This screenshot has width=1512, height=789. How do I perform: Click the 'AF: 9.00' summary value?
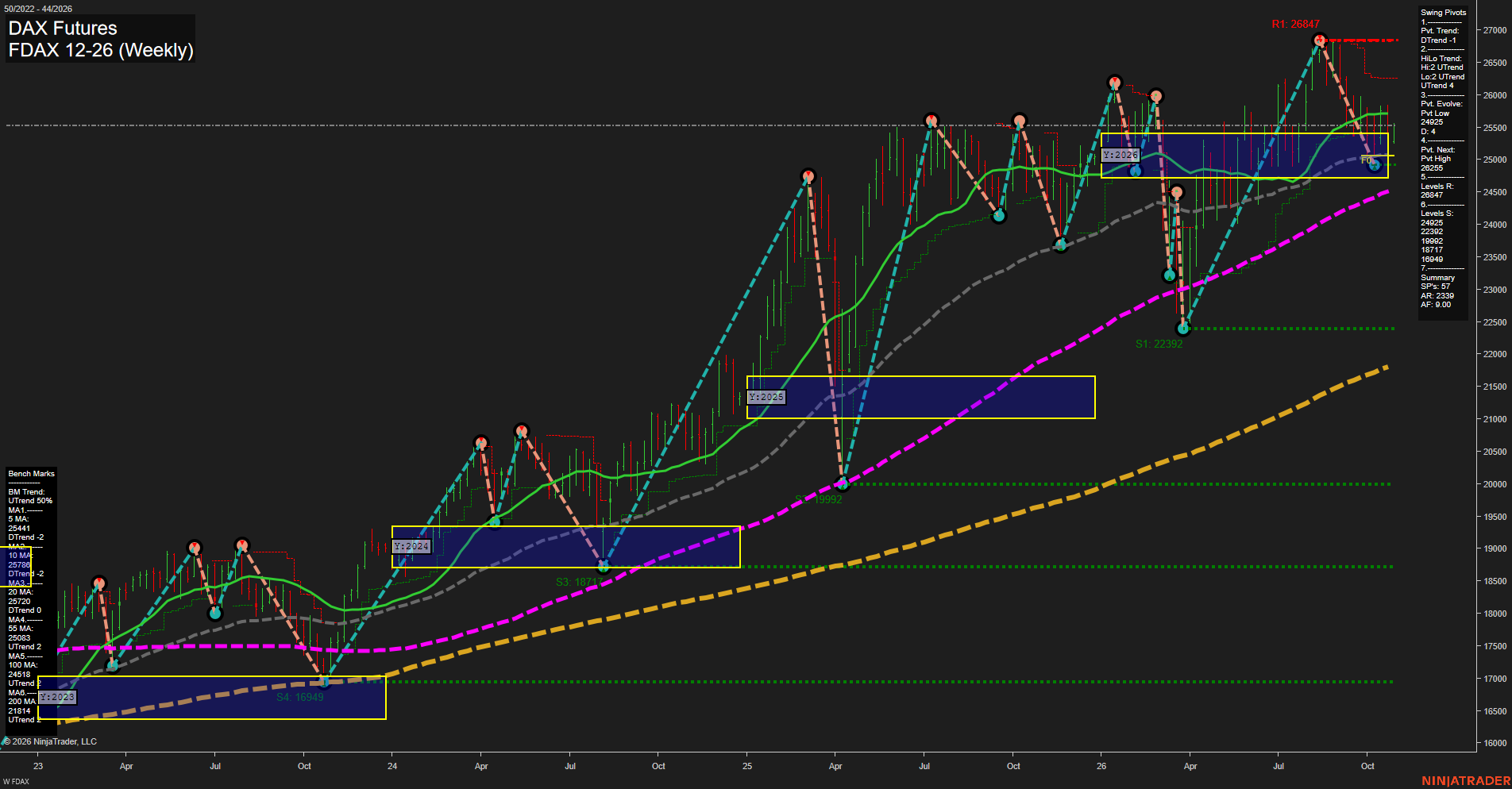pos(1436,305)
